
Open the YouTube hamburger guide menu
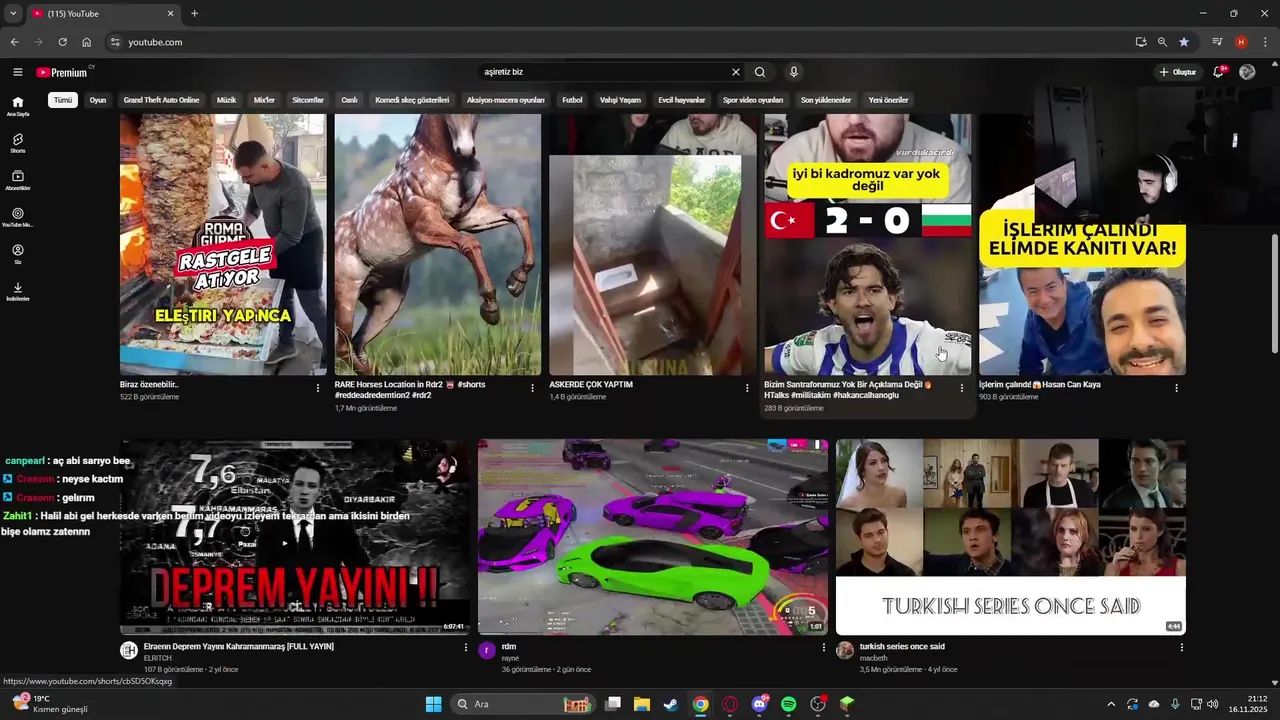(x=17, y=72)
